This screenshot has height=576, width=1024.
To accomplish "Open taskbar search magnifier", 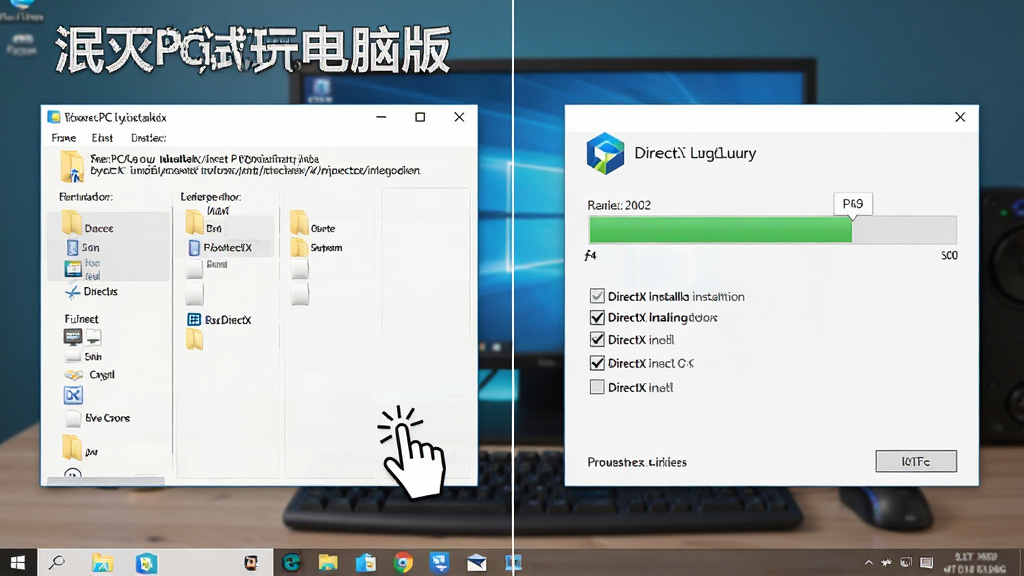I will (x=57, y=562).
